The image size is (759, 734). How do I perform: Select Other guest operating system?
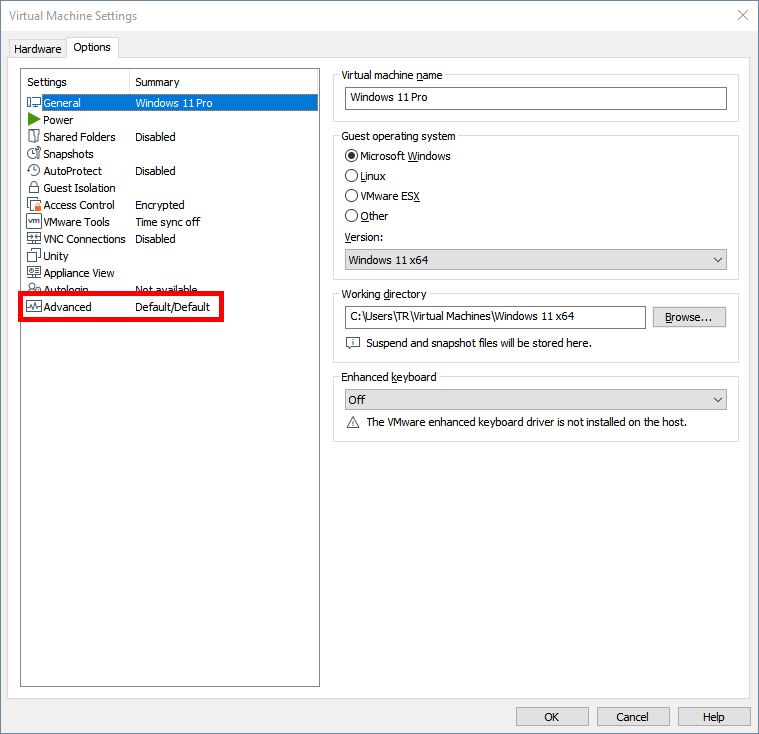point(366,215)
